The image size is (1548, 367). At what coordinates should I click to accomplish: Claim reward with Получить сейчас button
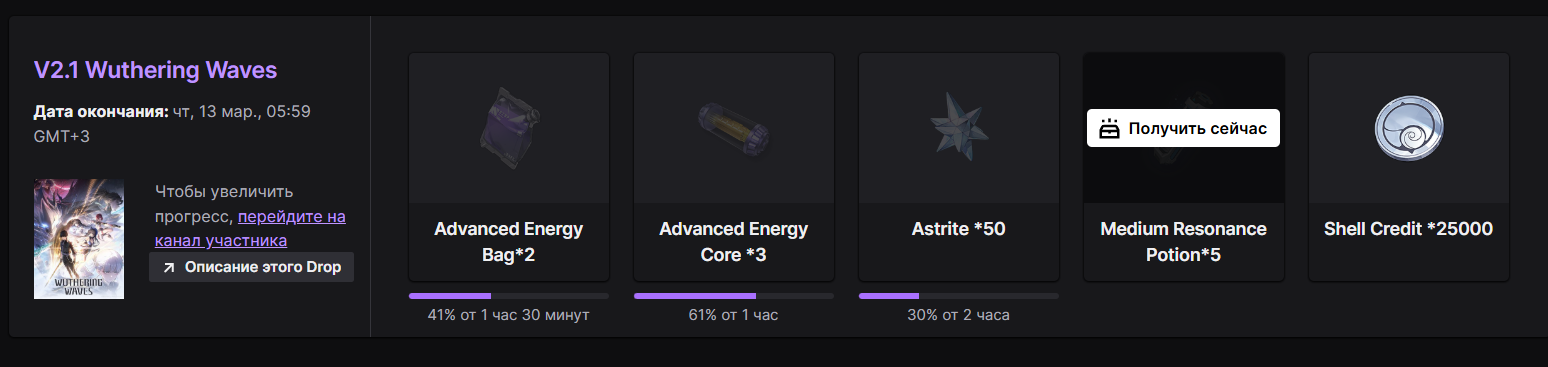pyautogui.click(x=1183, y=128)
